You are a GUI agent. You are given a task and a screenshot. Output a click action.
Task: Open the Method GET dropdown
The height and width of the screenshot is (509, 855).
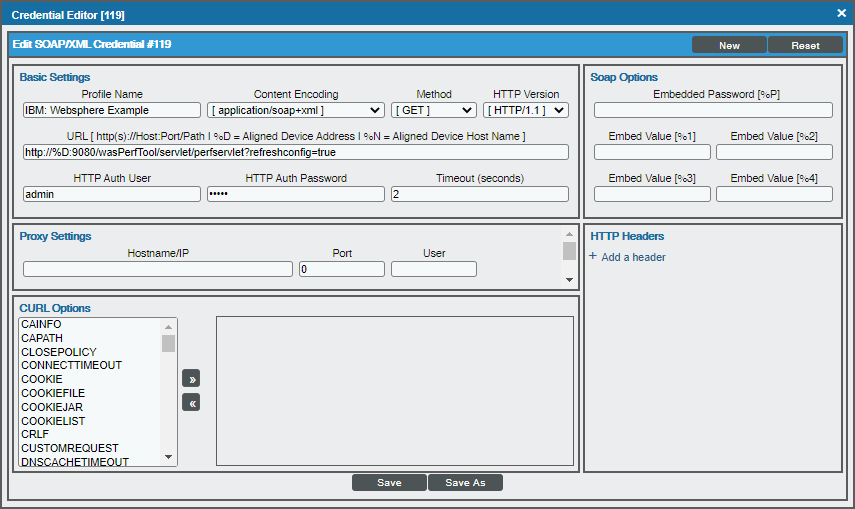[433, 110]
